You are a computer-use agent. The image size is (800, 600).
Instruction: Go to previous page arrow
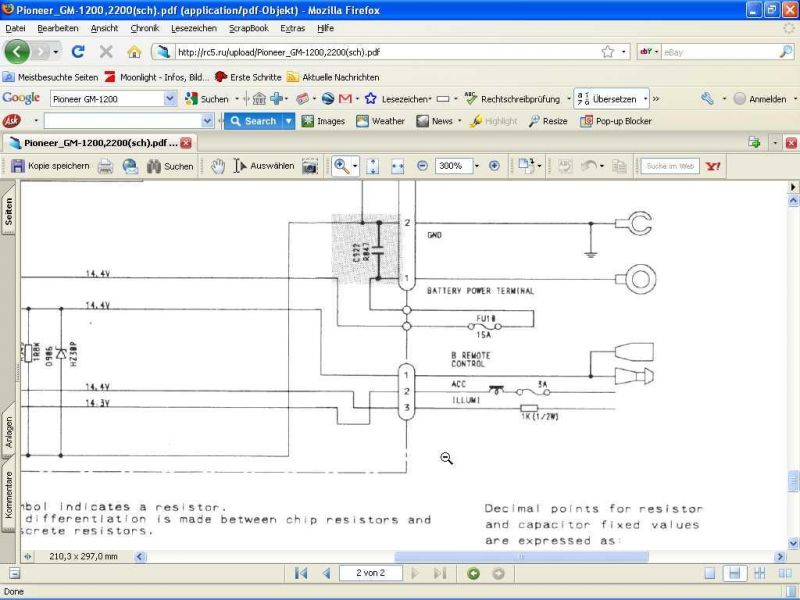tap(327, 573)
